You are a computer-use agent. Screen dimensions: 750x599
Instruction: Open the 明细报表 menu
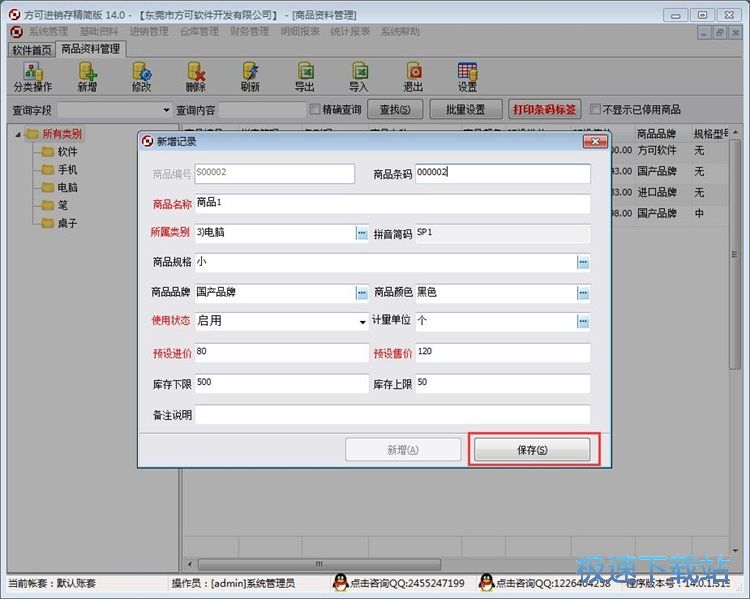tap(299, 32)
